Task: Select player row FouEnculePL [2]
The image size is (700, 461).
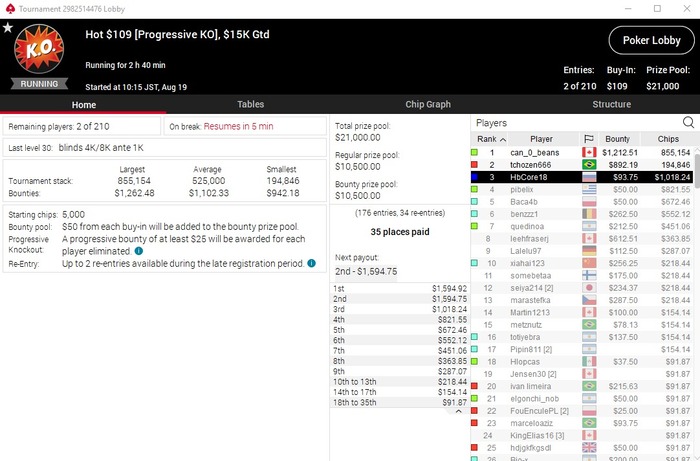Action: (x=582, y=411)
